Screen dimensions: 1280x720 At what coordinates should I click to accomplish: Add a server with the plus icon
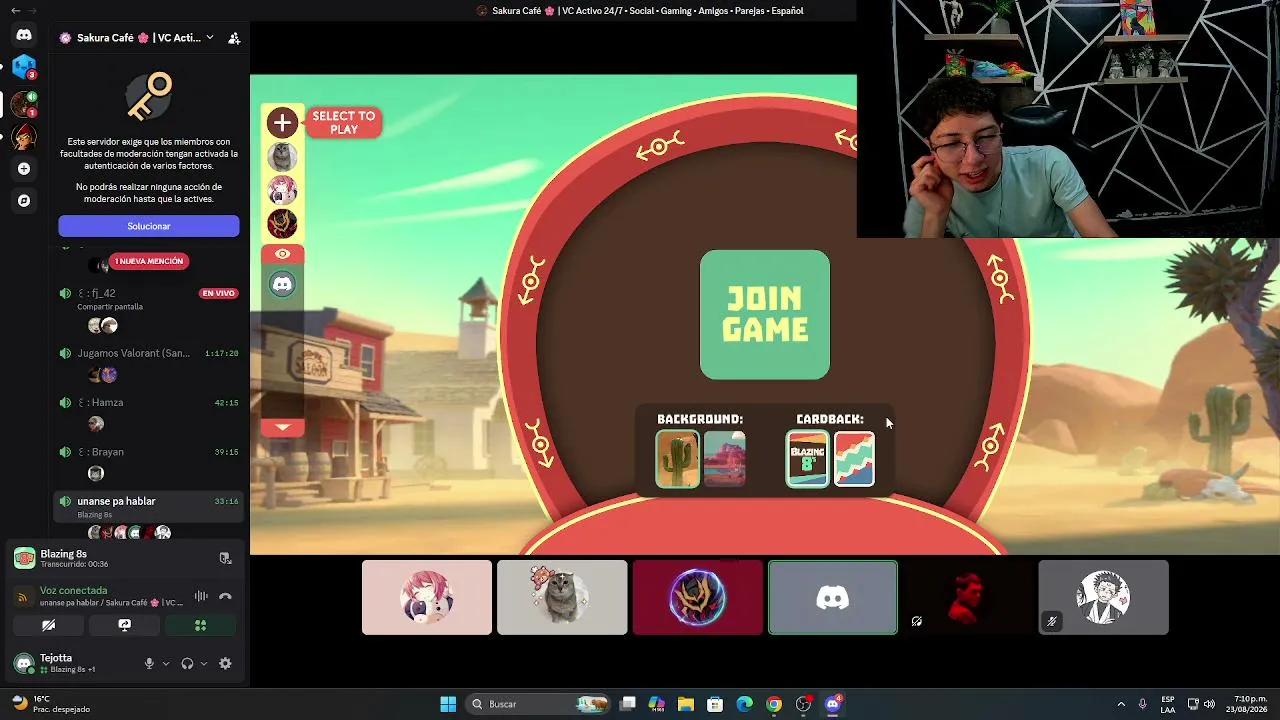point(24,169)
